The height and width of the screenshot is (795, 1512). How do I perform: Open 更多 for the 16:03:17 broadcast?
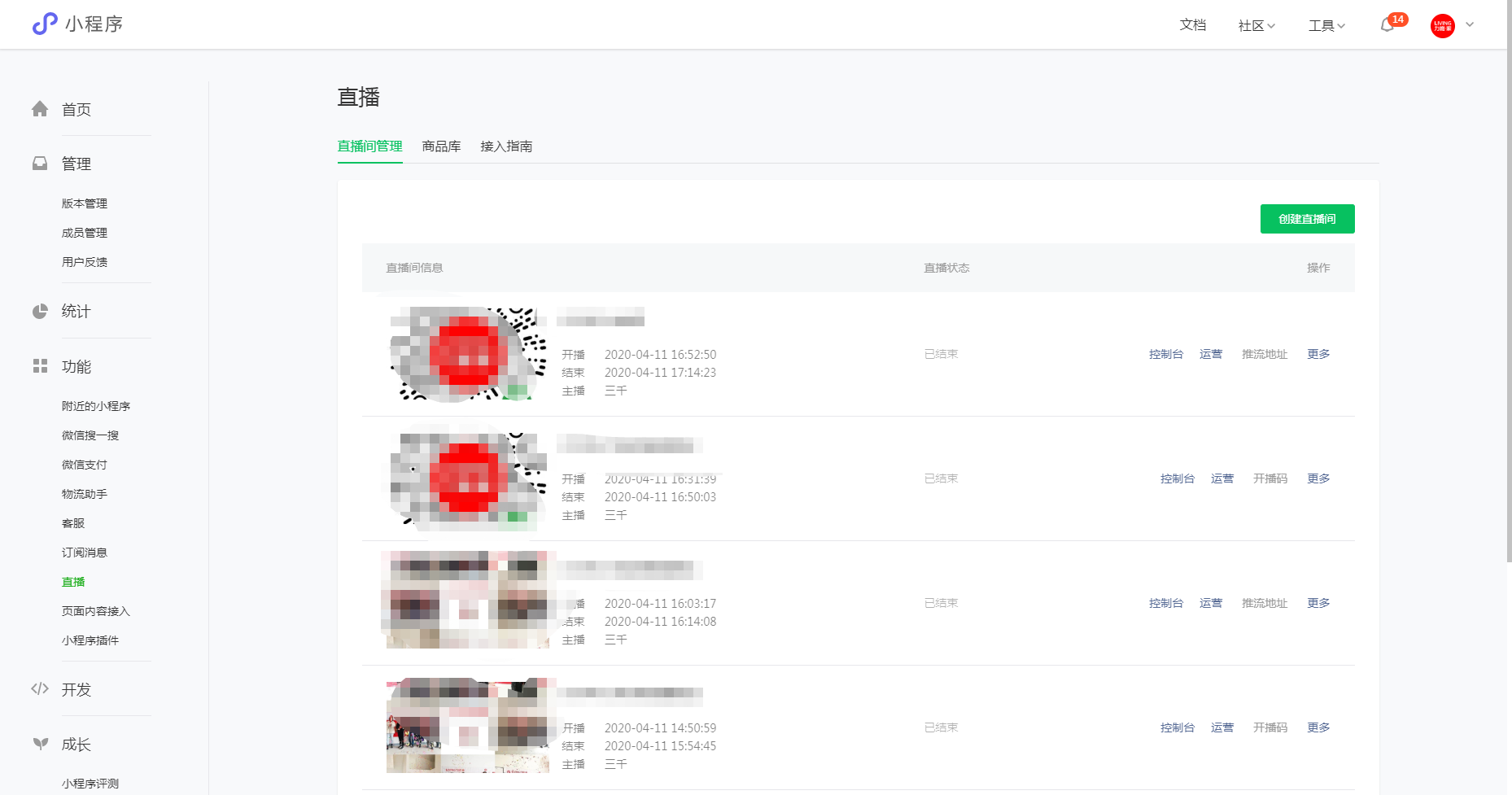coord(1318,603)
